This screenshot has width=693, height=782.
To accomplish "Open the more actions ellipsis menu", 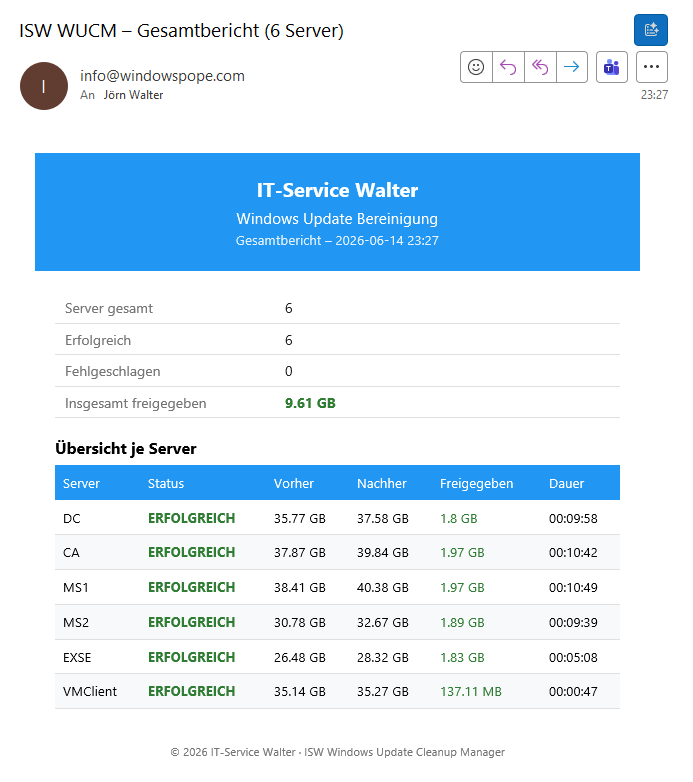I will (x=652, y=67).
